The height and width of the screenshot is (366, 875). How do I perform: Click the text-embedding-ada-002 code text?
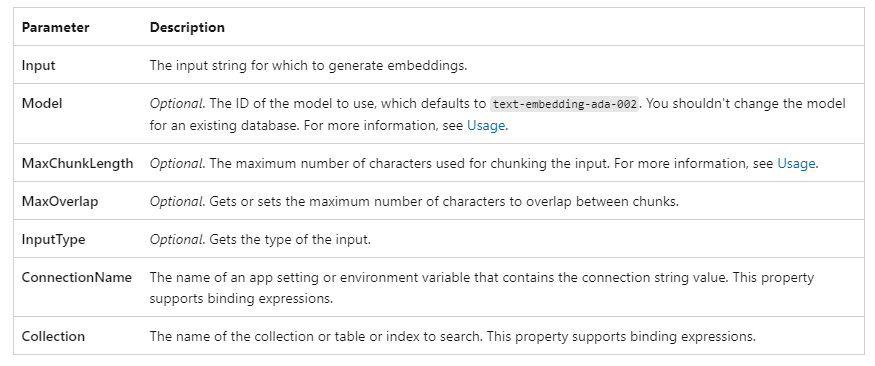pyautogui.click(x=564, y=104)
